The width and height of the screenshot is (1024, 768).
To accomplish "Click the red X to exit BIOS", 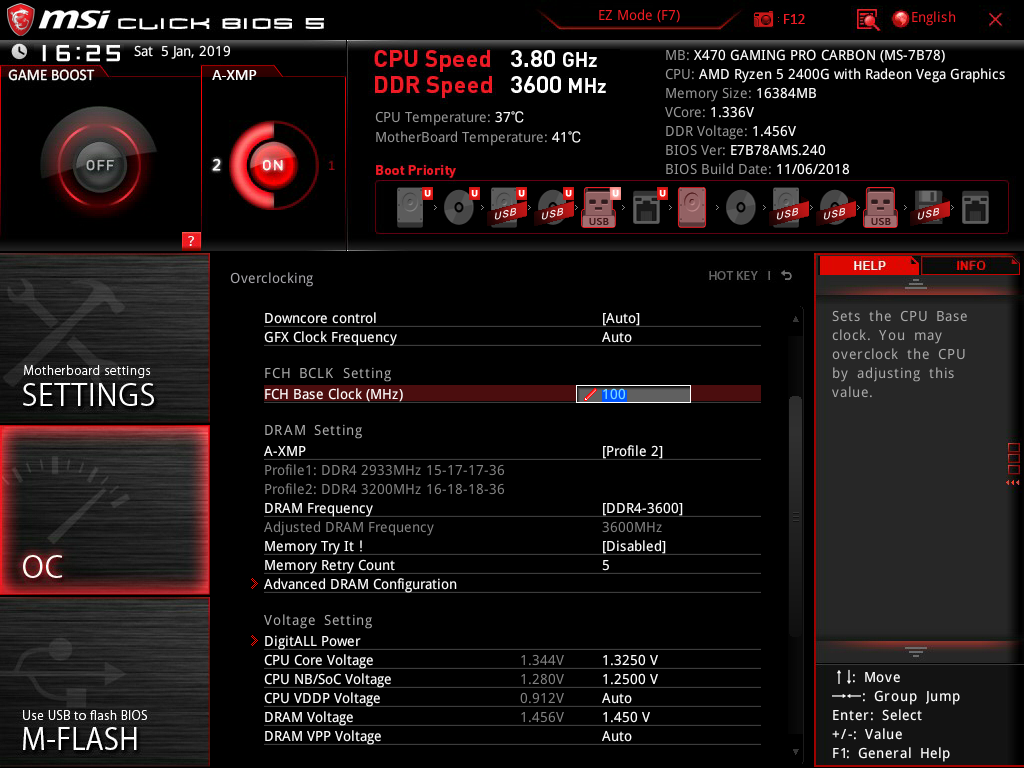I will coord(995,20).
